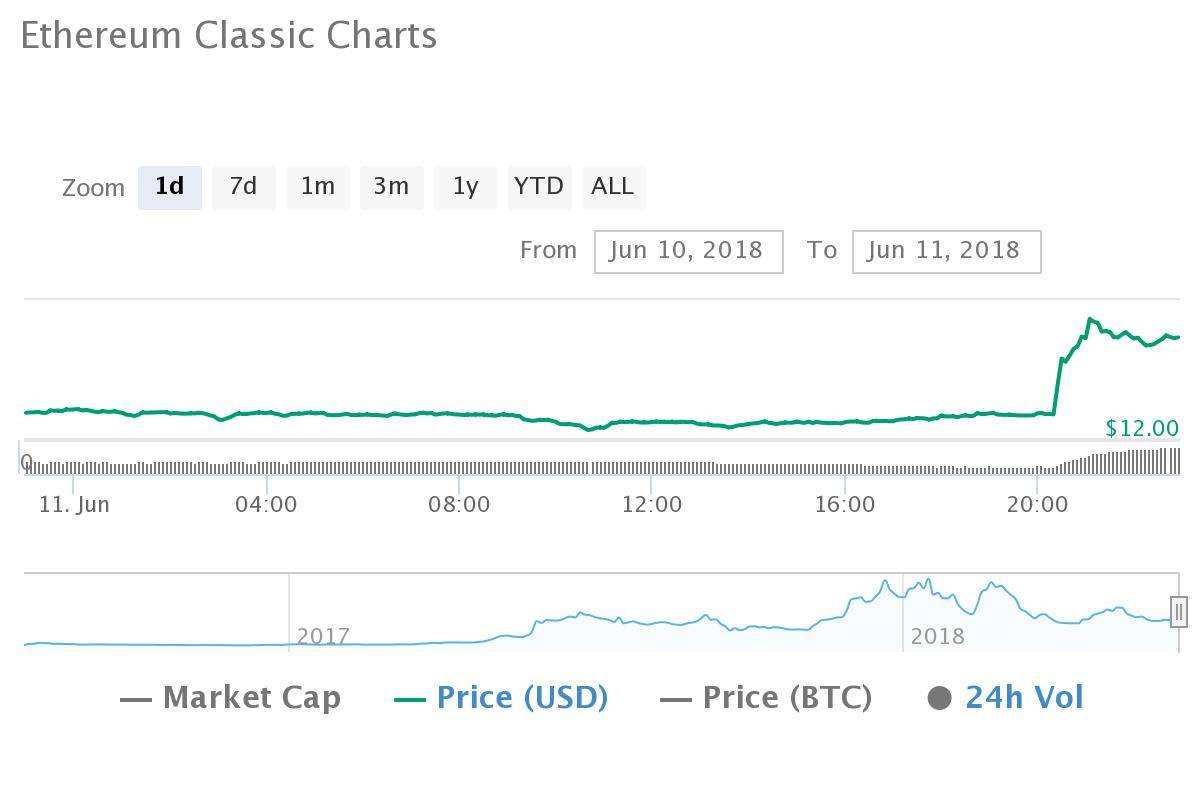Re-select the active 1d zoom button
The height and width of the screenshot is (800, 1200).
[169, 187]
